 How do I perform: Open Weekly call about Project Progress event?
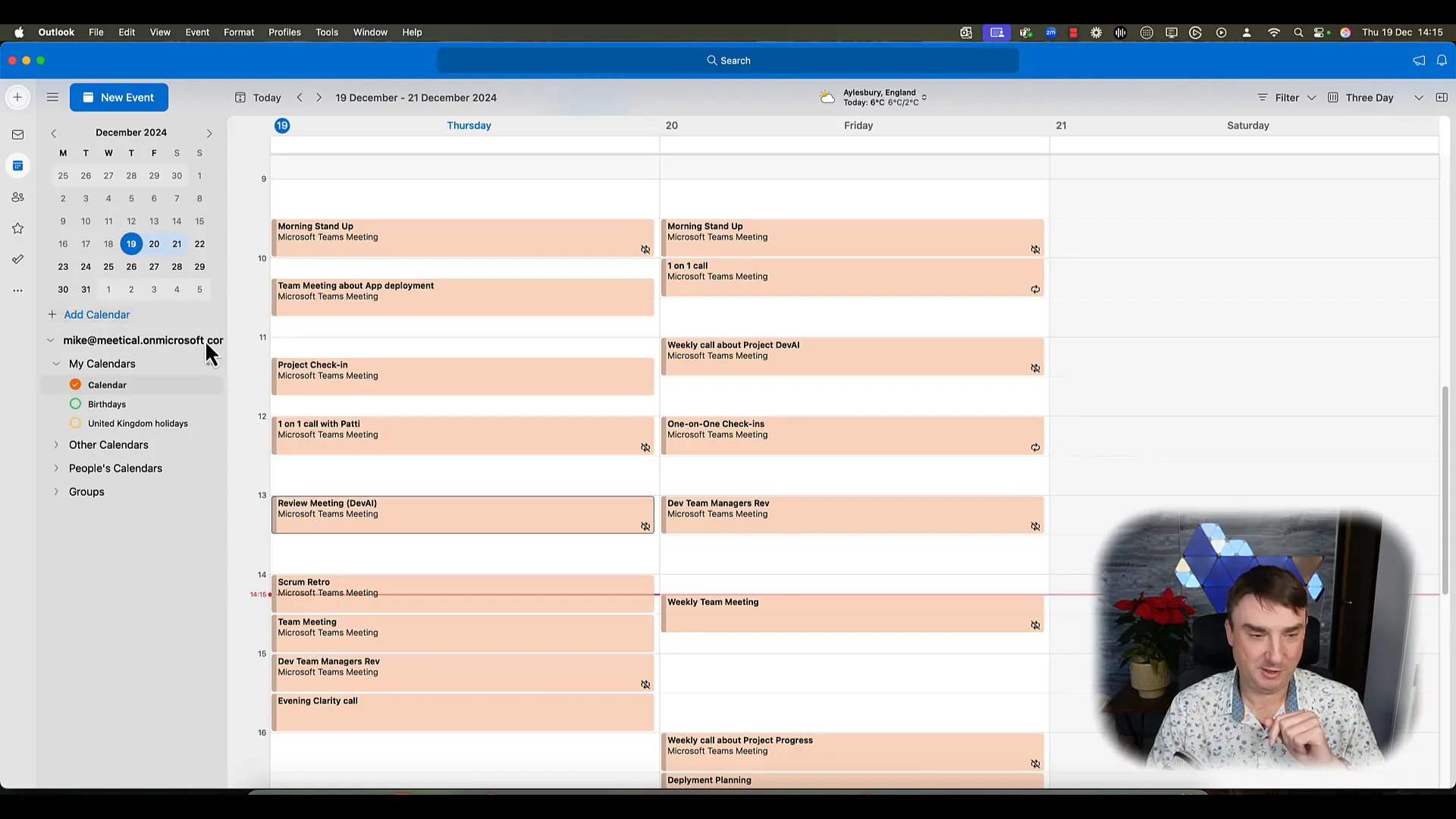click(x=852, y=752)
